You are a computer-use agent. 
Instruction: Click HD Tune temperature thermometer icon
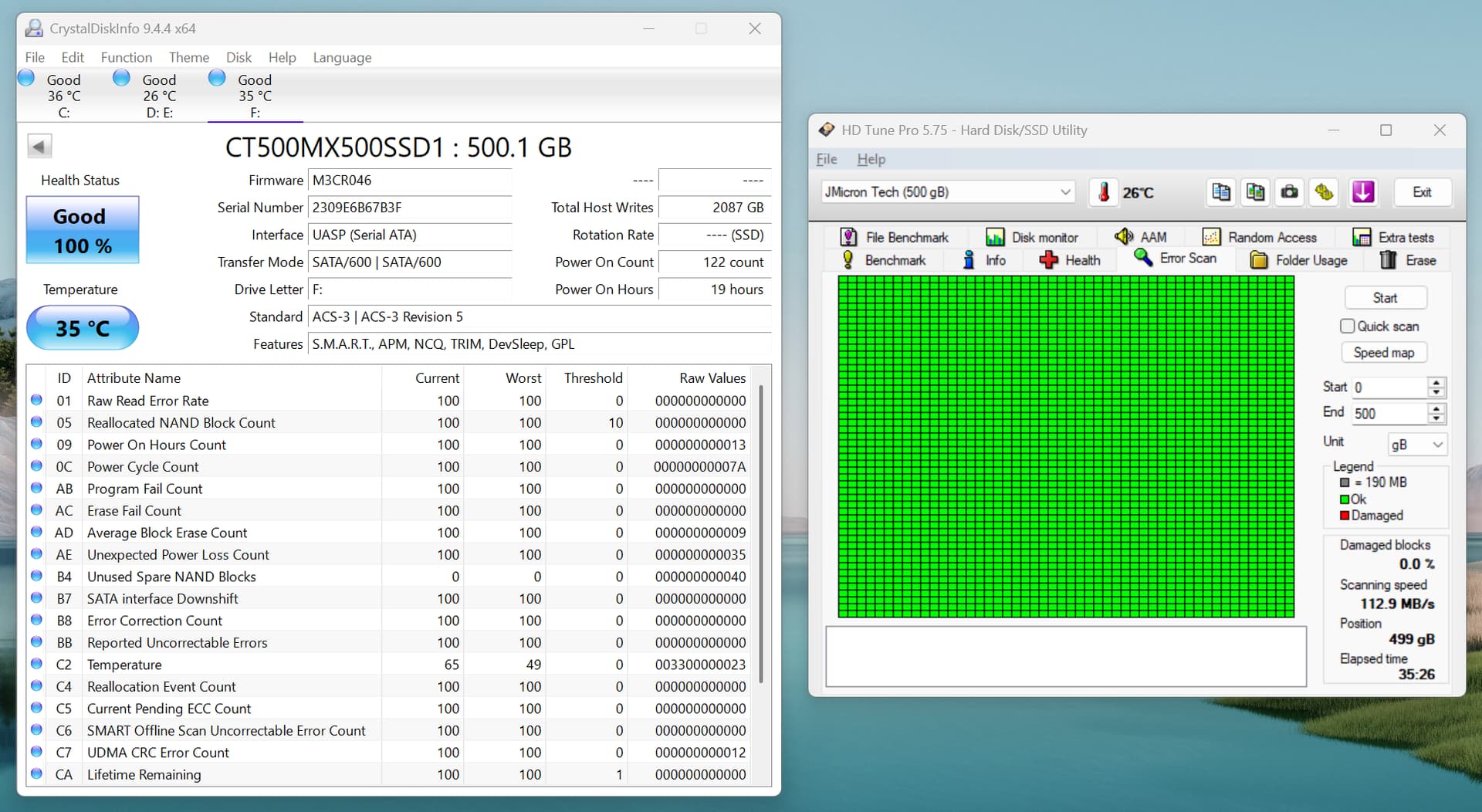click(1104, 192)
